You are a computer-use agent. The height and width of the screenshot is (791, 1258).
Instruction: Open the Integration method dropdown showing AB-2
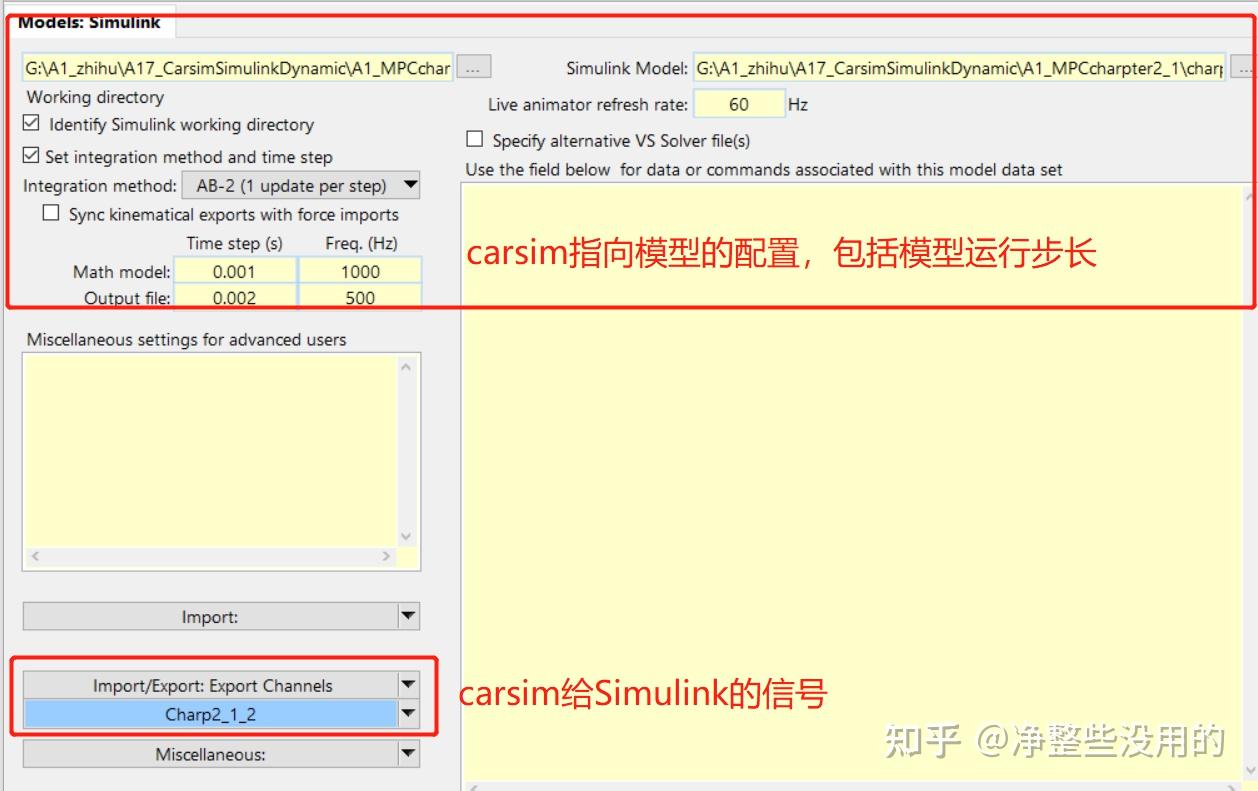[x=409, y=185]
